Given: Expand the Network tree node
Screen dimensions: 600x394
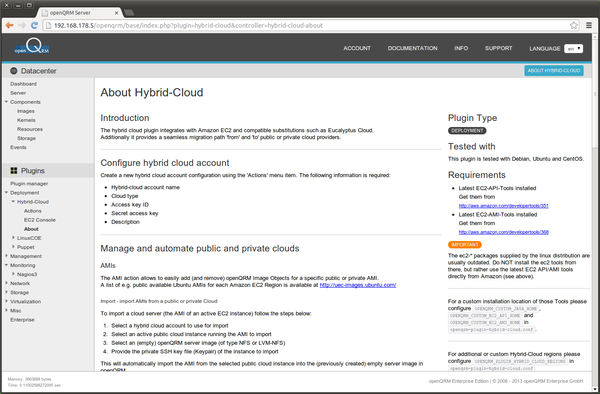Looking at the screenshot, I should [x=6, y=283].
